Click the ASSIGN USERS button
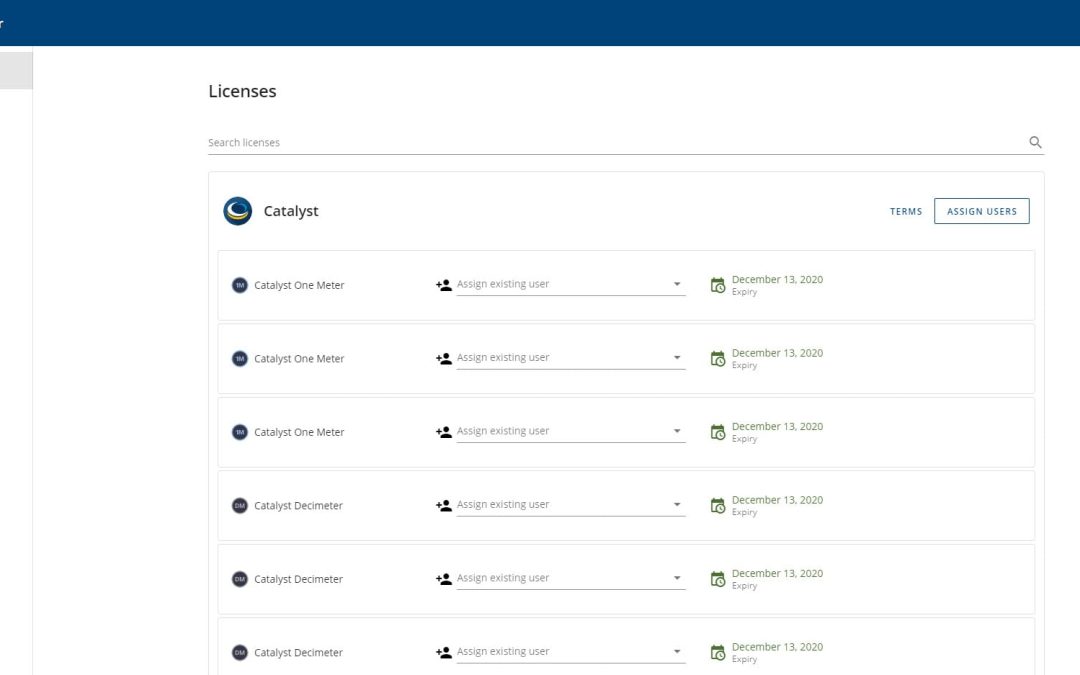This screenshot has width=1080, height=675. point(982,211)
